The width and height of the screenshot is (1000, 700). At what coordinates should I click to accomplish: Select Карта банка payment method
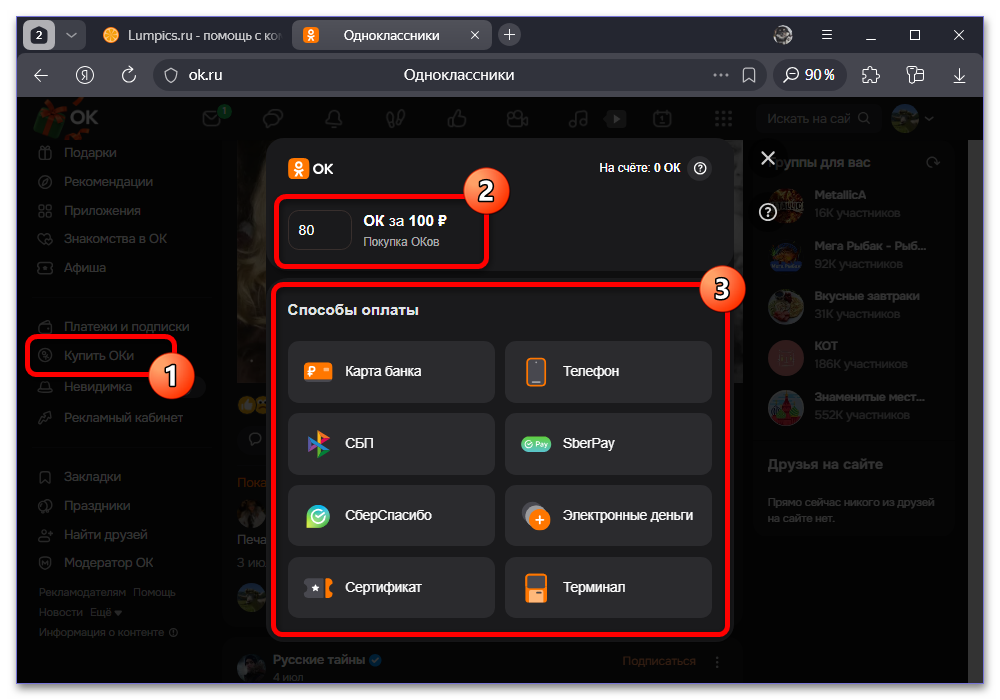(x=391, y=371)
